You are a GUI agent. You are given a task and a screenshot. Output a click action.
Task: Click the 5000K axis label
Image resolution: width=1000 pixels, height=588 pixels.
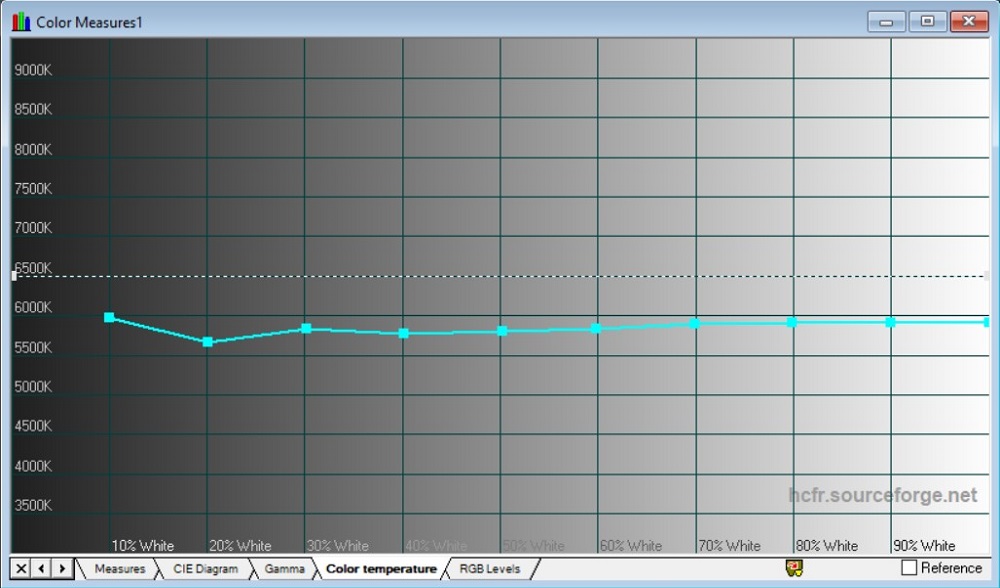click(x=33, y=386)
